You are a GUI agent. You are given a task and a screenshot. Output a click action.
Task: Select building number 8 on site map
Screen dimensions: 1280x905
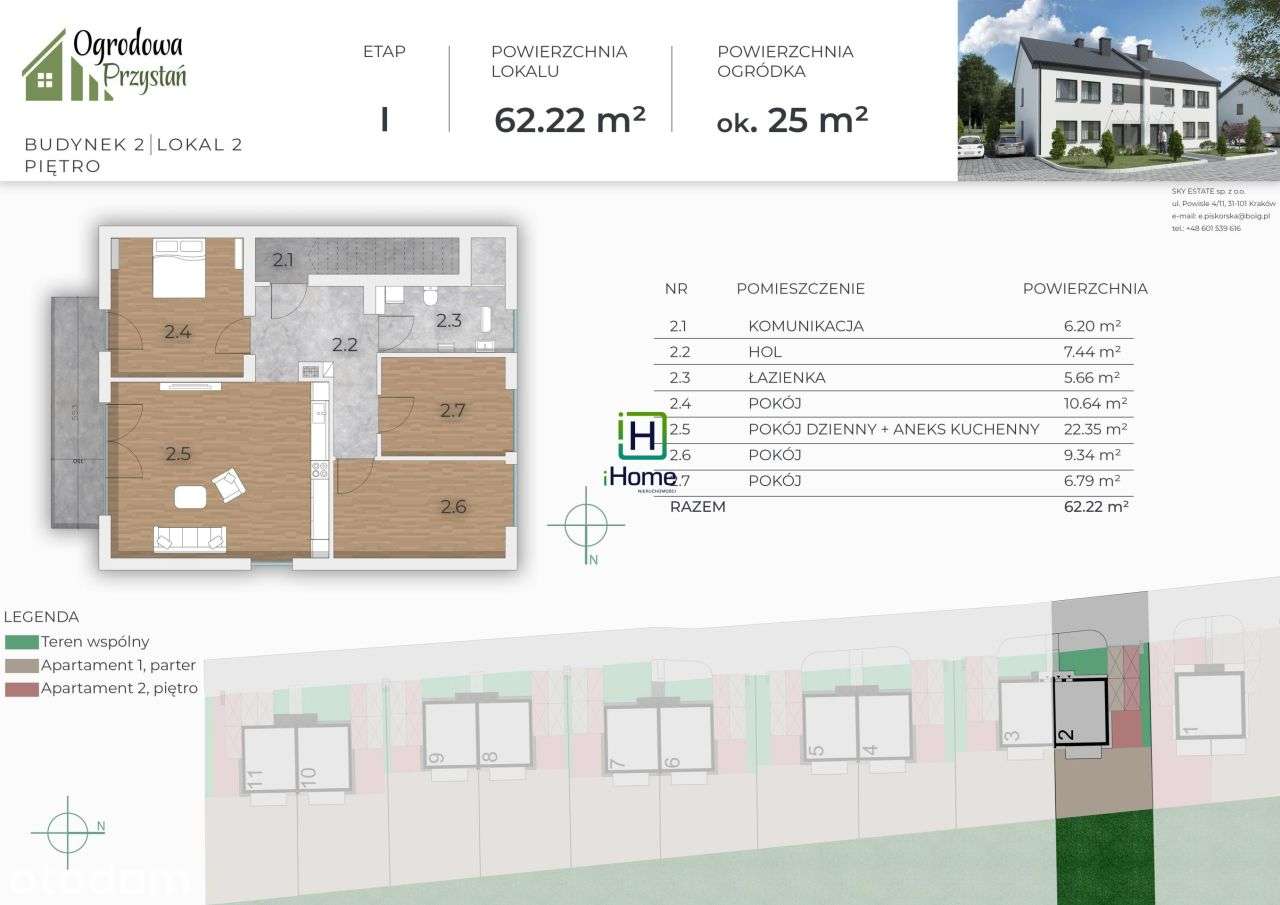(504, 734)
